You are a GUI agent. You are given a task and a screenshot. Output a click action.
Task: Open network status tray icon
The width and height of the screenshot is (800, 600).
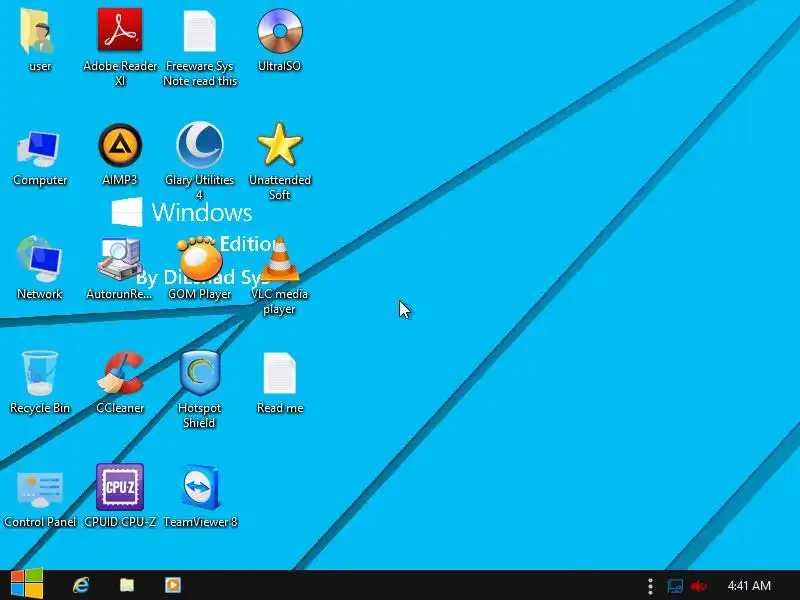pyautogui.click(x=674, y=586)
